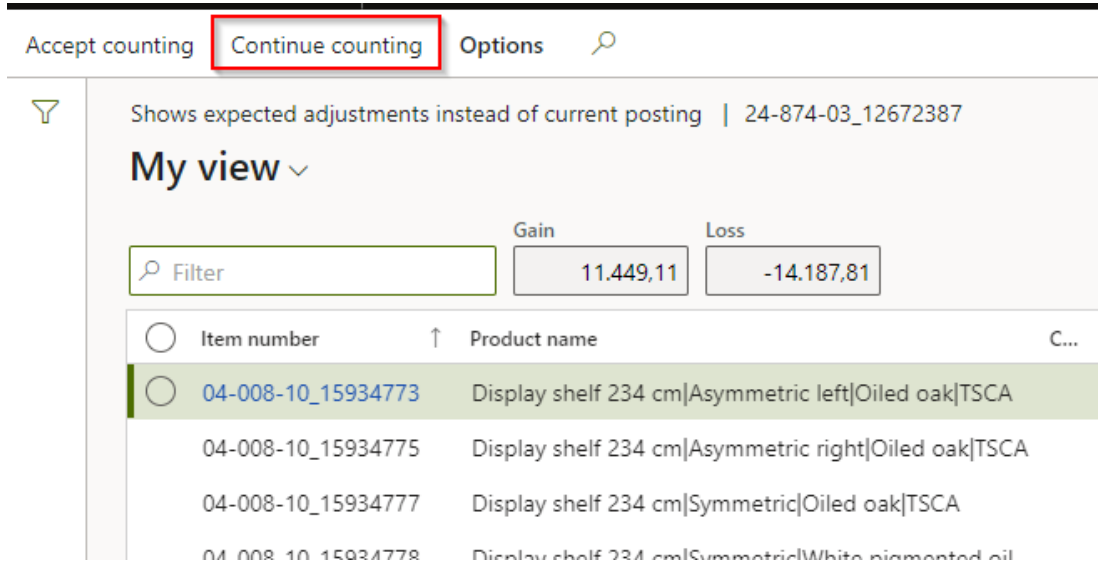Image resolution: width=1105 pixels, height=570 pixels.
Task: Click the truncated C... column header
Action: coord(1061,339)
